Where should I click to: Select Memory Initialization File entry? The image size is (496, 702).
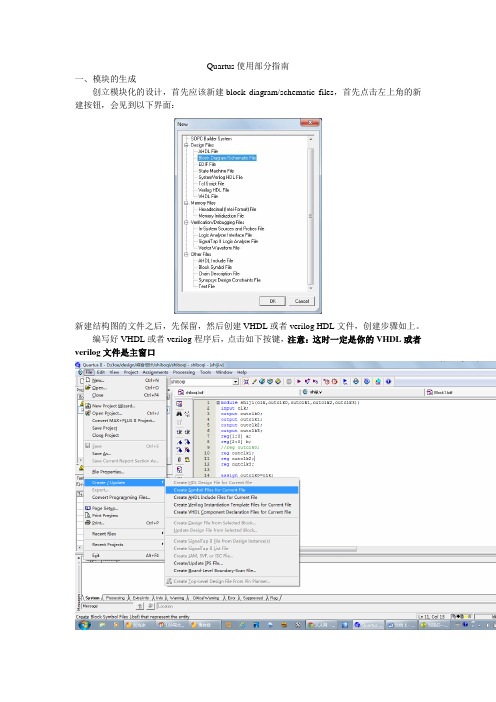coord(221,216)
